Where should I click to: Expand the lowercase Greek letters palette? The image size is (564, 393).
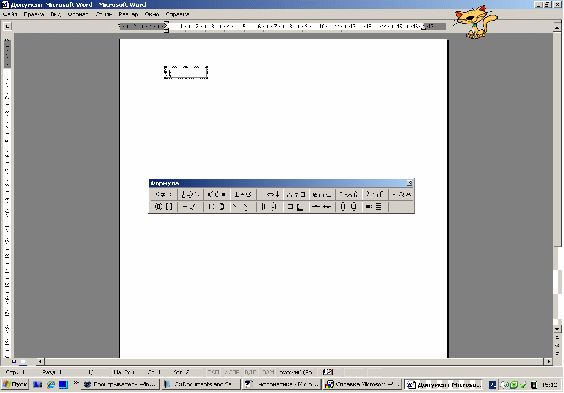(375, 195)
